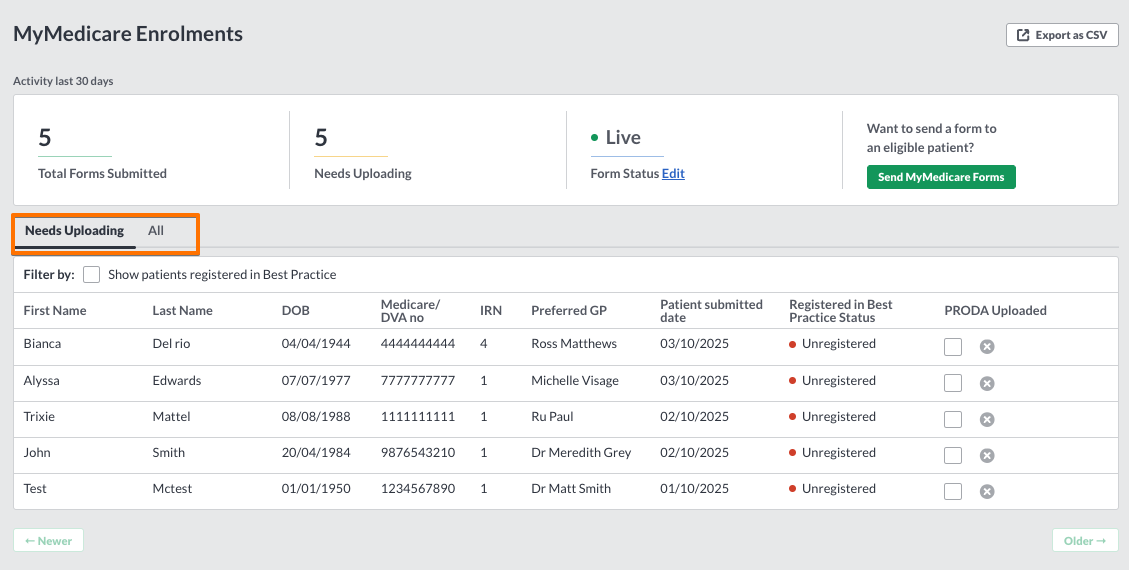Select the last name Mattel
Viewport: 1129px width, 570px height.
click(x=171, y=417)
